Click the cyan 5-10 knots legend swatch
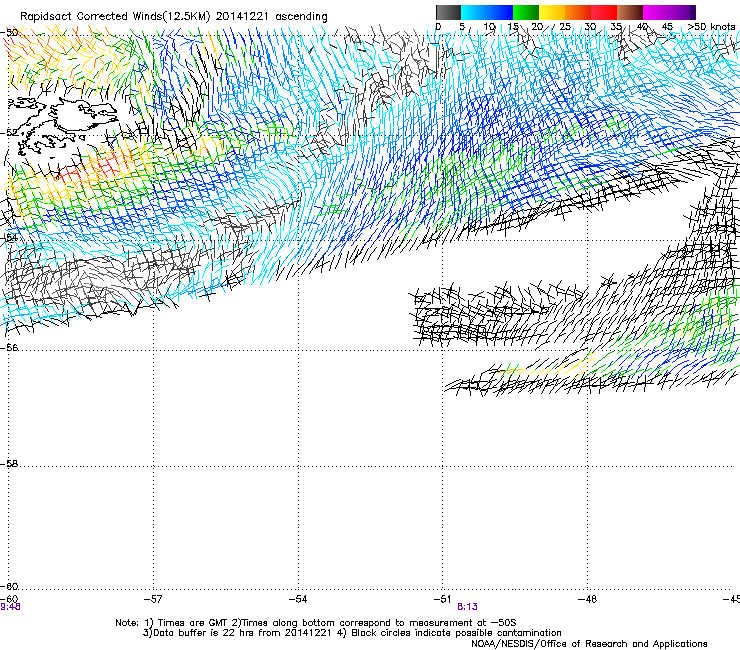 coord(474,12)
